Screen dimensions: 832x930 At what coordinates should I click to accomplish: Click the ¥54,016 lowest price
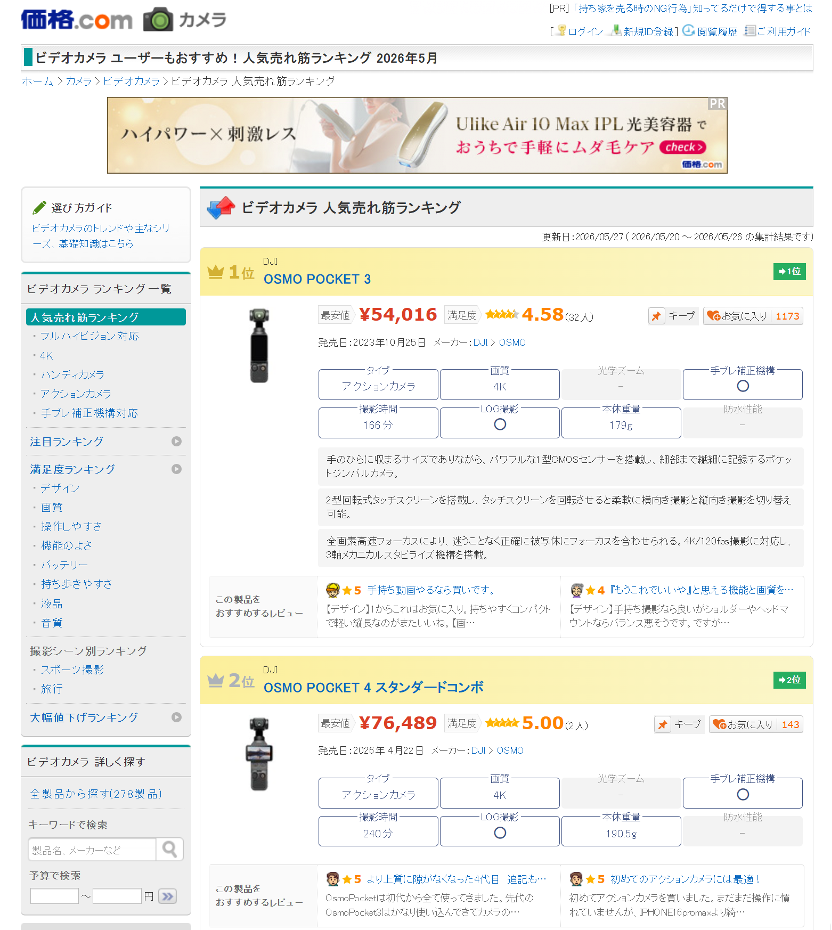[x=398, y=315]
